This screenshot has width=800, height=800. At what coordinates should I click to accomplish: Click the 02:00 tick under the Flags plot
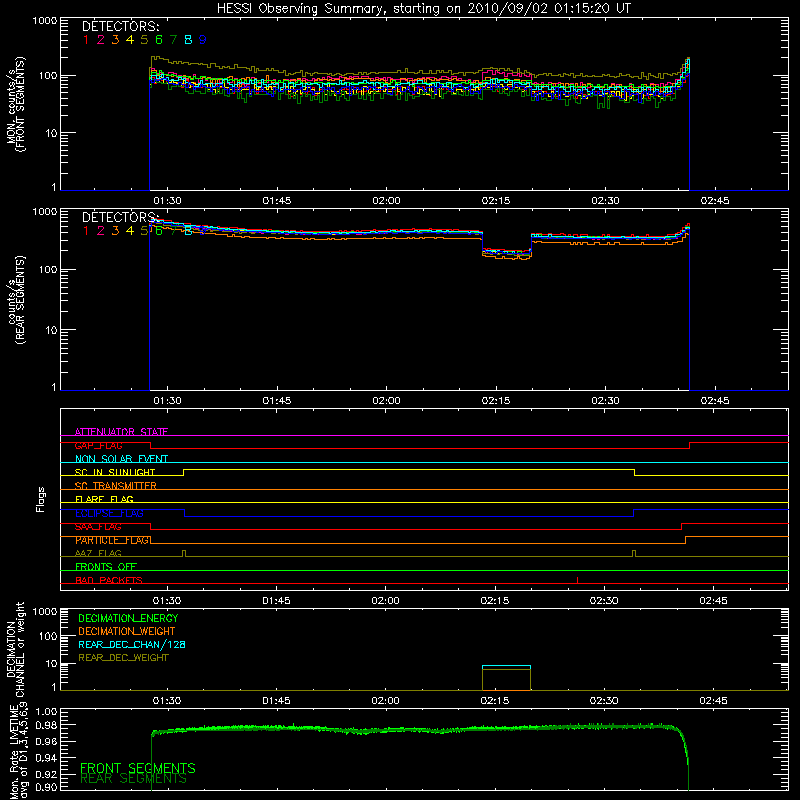385,601
